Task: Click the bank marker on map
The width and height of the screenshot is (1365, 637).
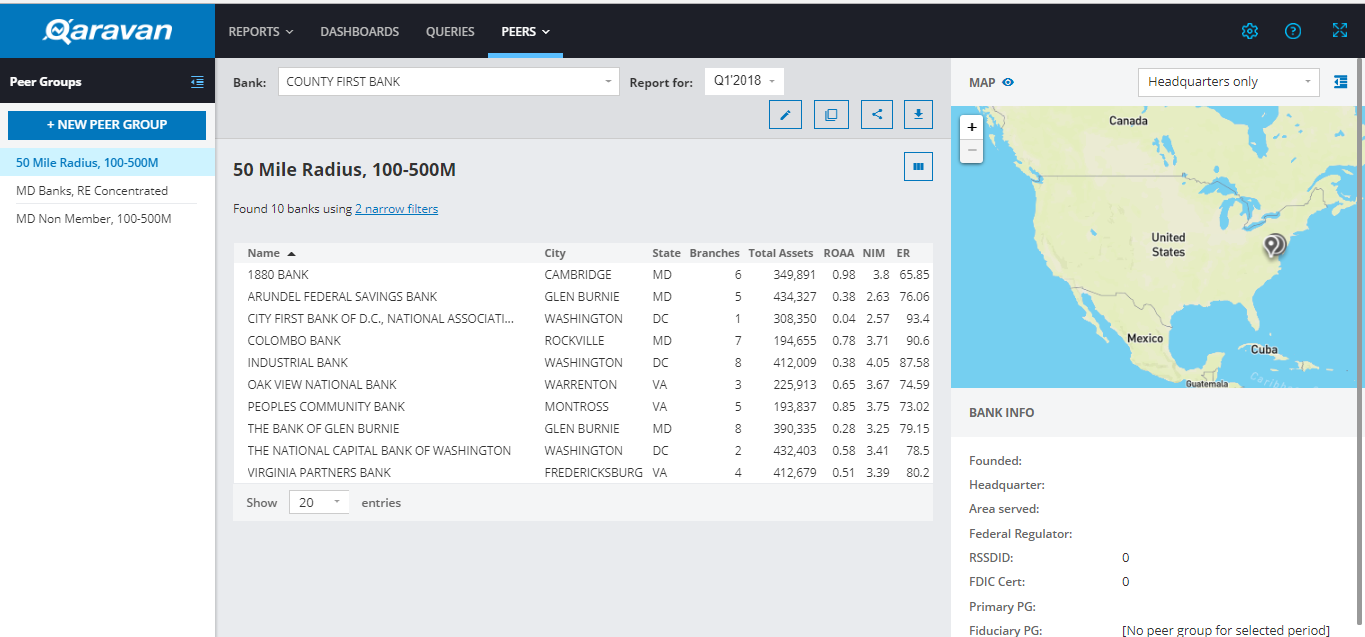Action: click(1273, 245)
